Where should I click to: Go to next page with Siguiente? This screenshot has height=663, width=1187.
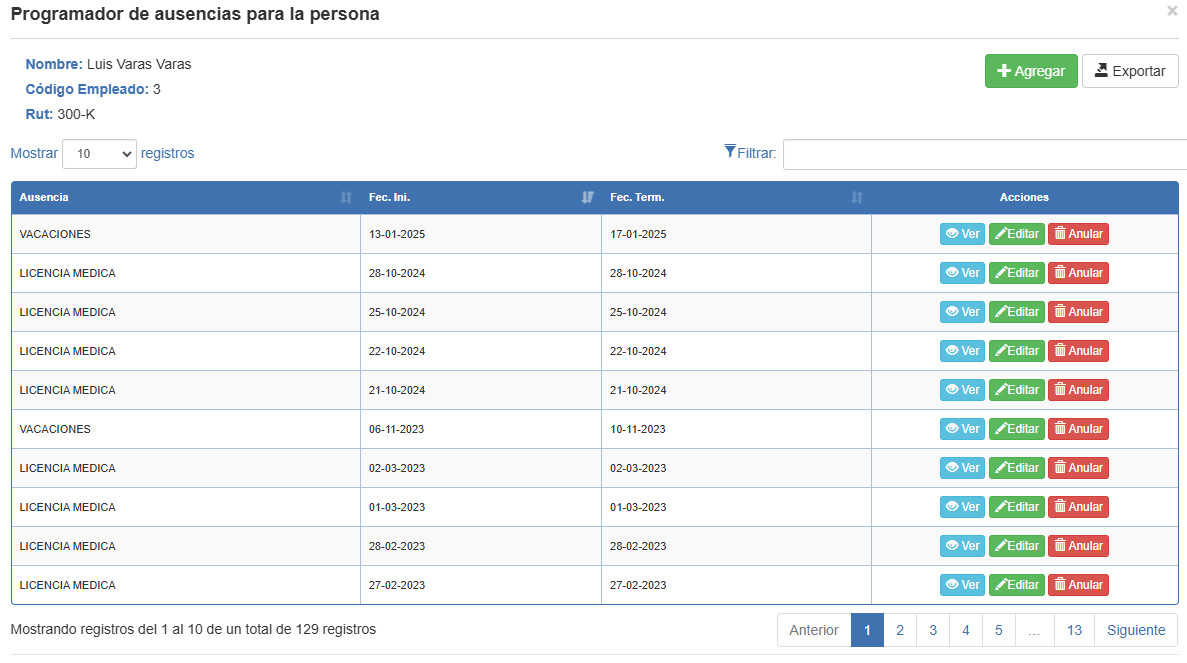[x=1136, y=630]
